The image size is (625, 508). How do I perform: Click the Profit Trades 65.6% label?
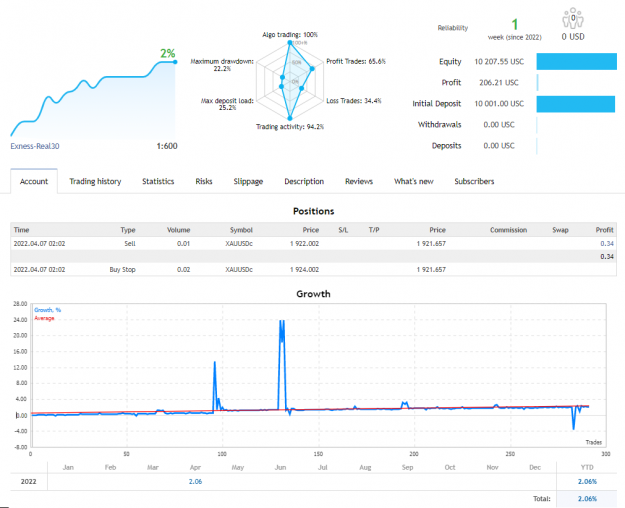356,61
